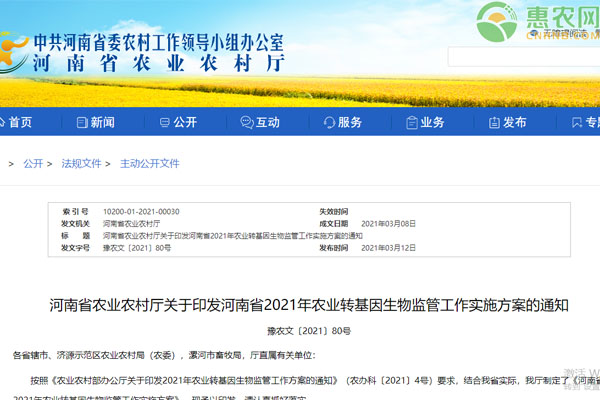Viewport: 600px width, 400px height.
Task: Click the search input box in header
Action: pos(524,57)
